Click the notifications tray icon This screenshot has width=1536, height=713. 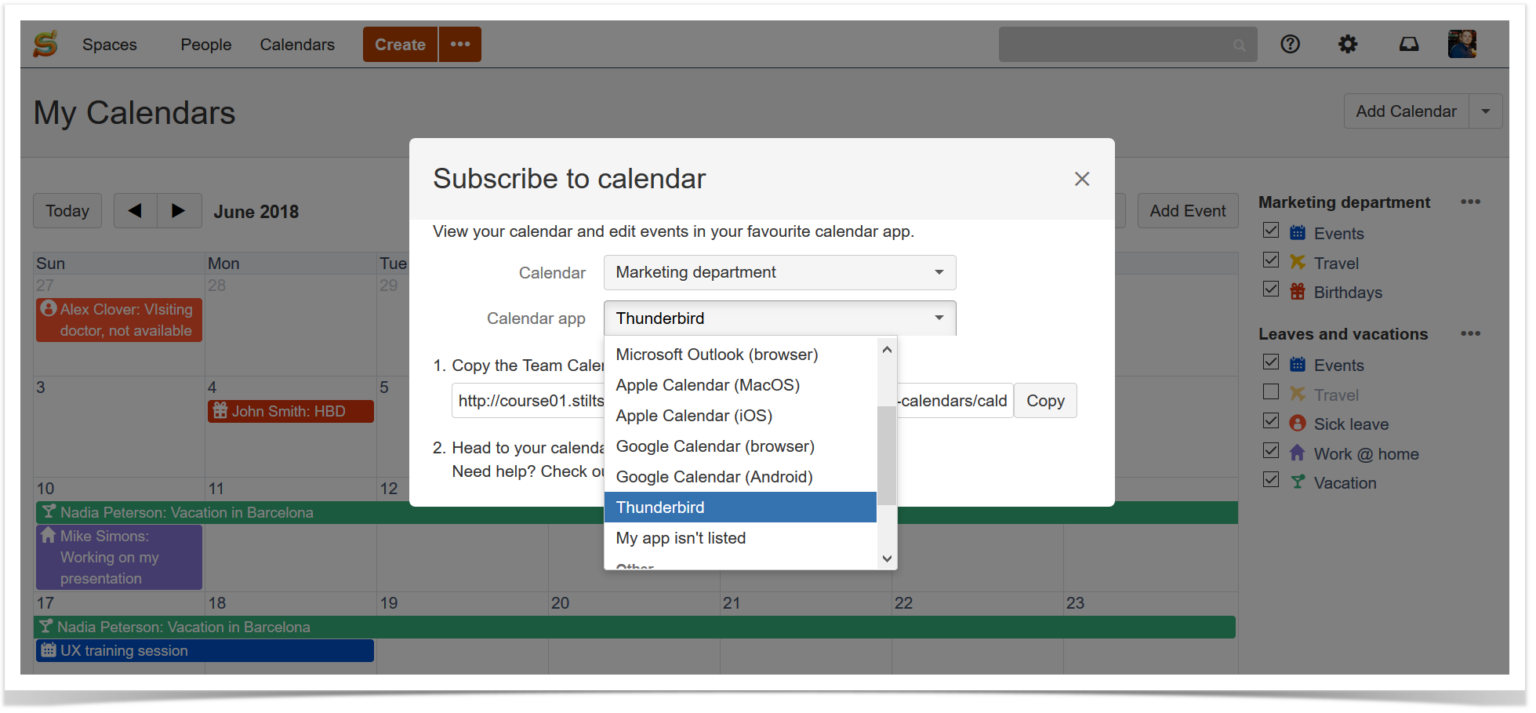[1408, 43]
